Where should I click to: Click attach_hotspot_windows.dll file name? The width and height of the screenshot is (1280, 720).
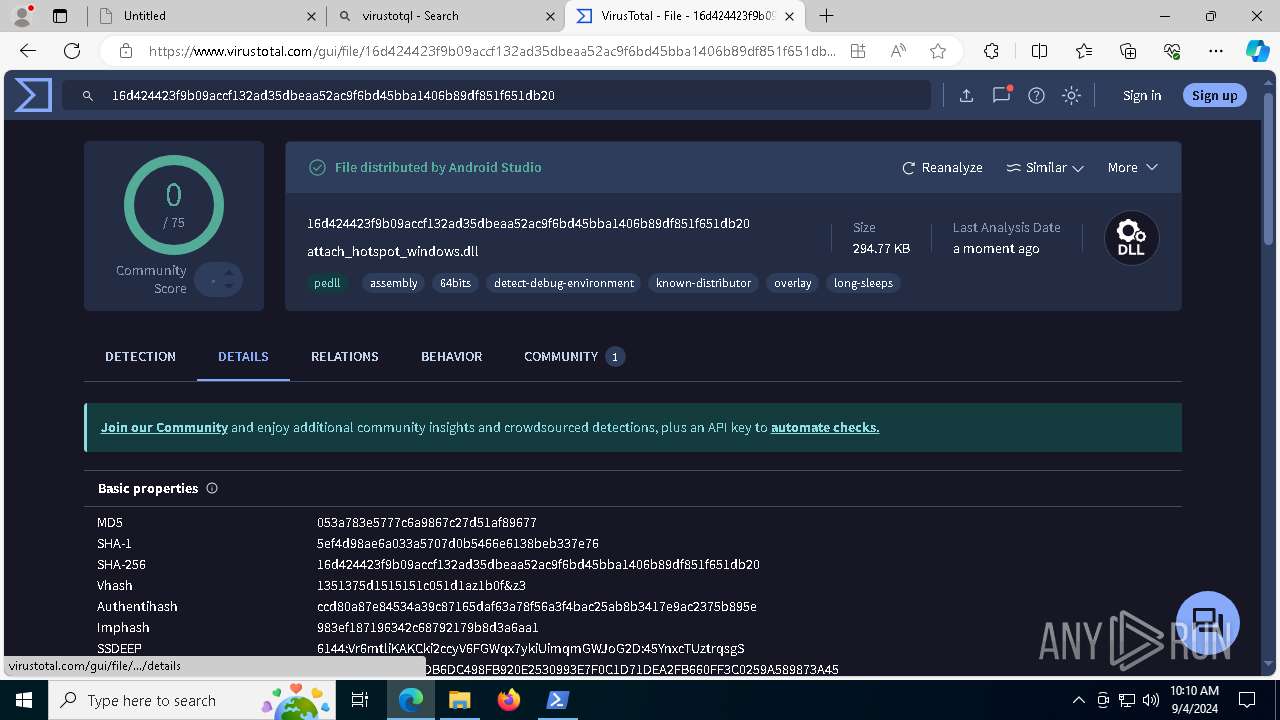point(393,251)
